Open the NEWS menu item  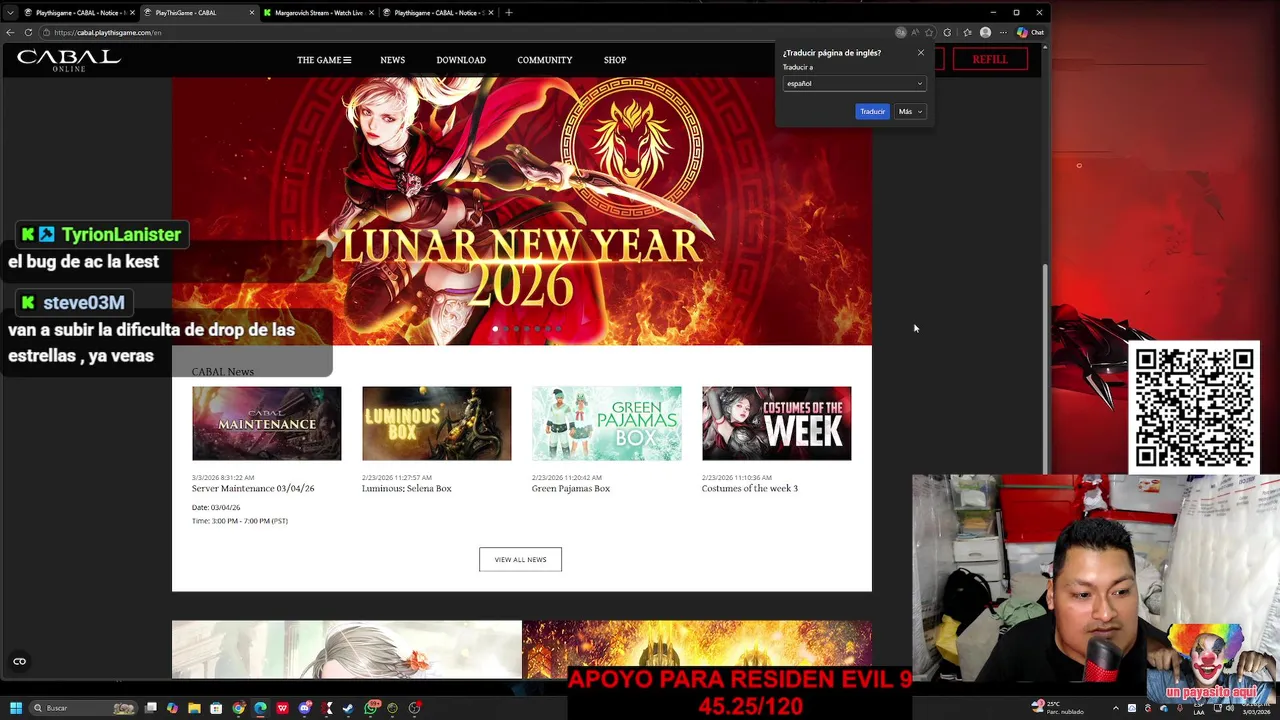(392, 60)
